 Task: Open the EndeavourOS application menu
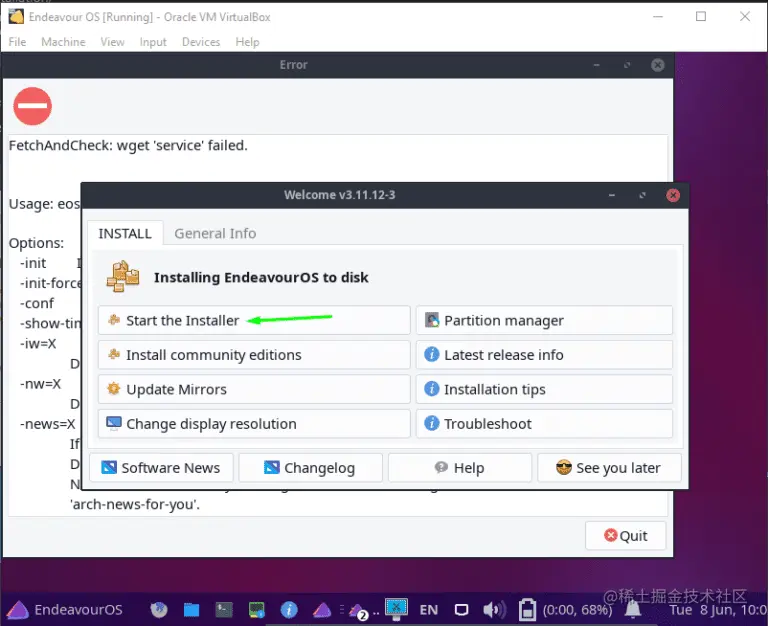tap(64, 609)
